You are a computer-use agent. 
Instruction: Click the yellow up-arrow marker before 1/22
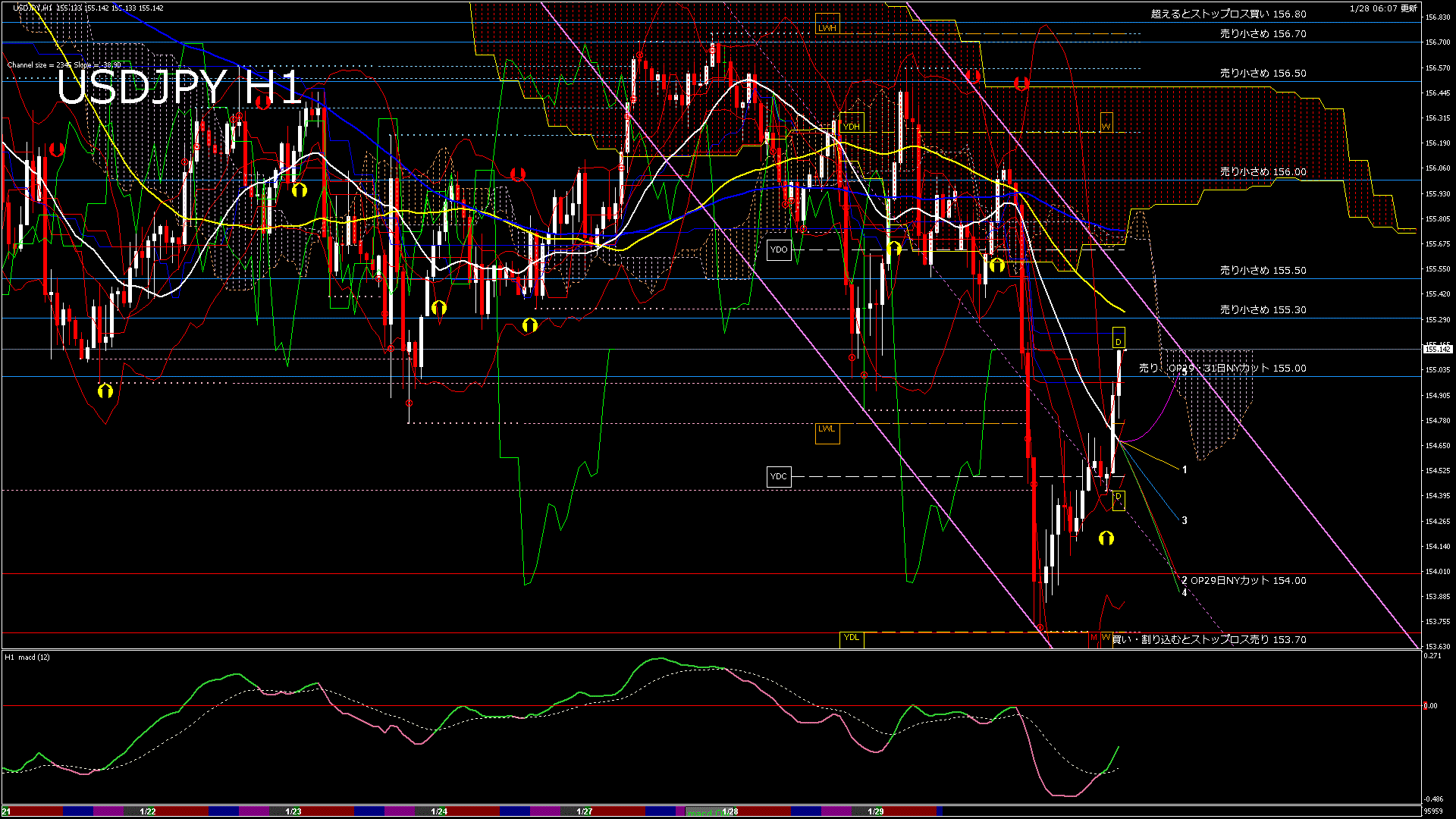click(105, 391)
